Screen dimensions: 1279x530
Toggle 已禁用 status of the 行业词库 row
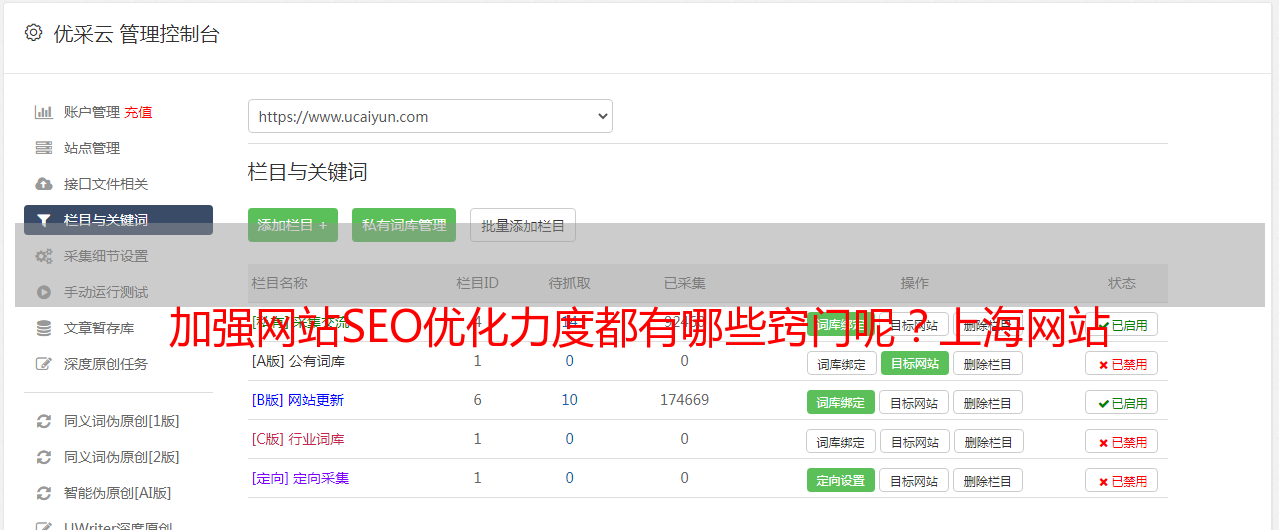point(1122,441)
